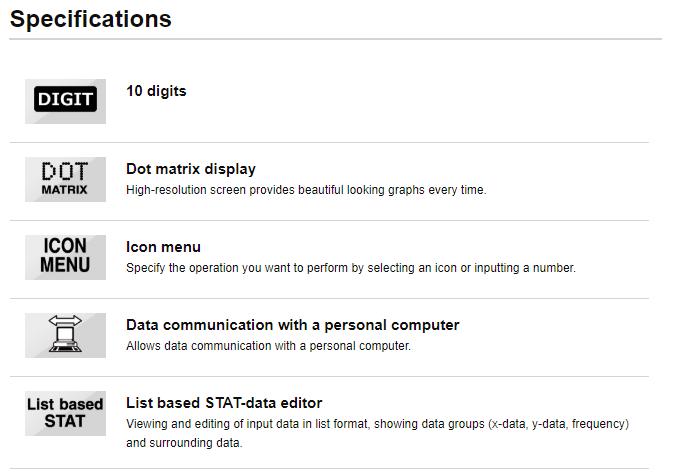Click the "Dot matrix display" title

pyautogui.click(x=191, y=169)
